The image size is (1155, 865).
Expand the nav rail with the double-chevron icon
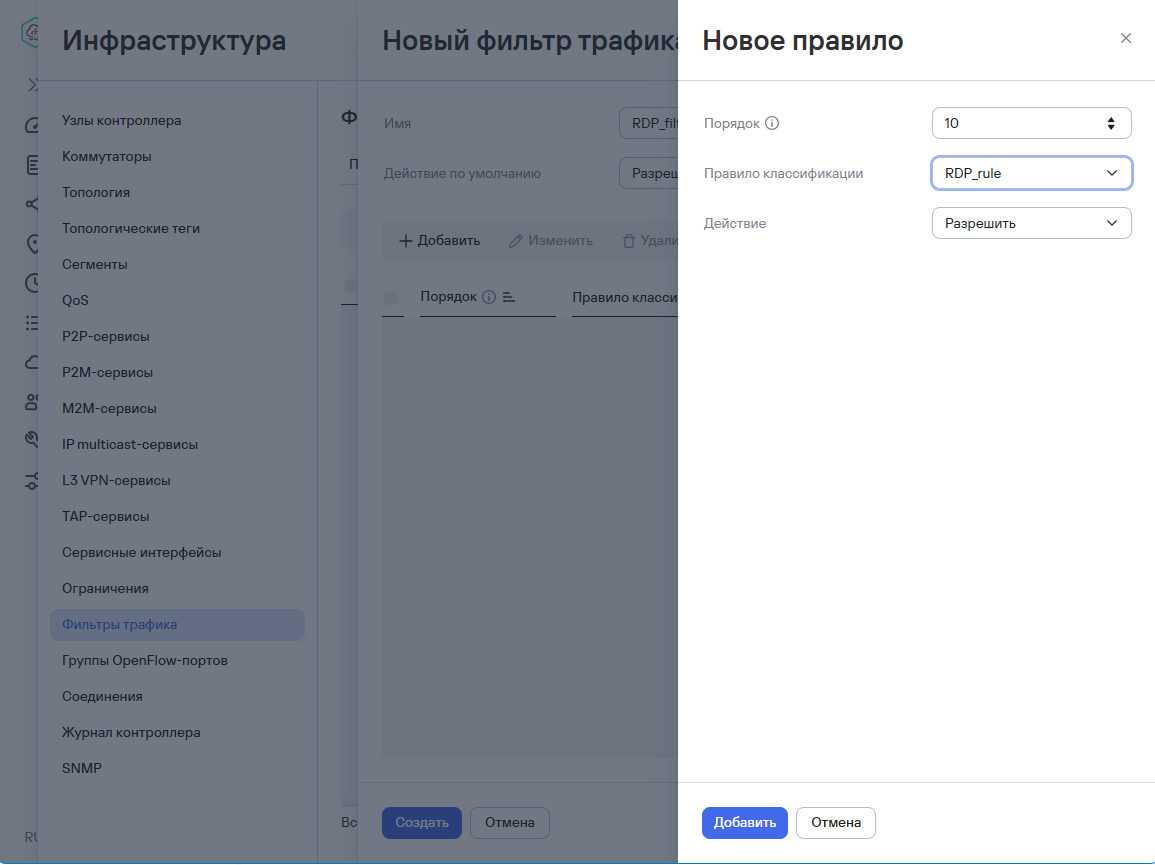click(x=32, y=85)
